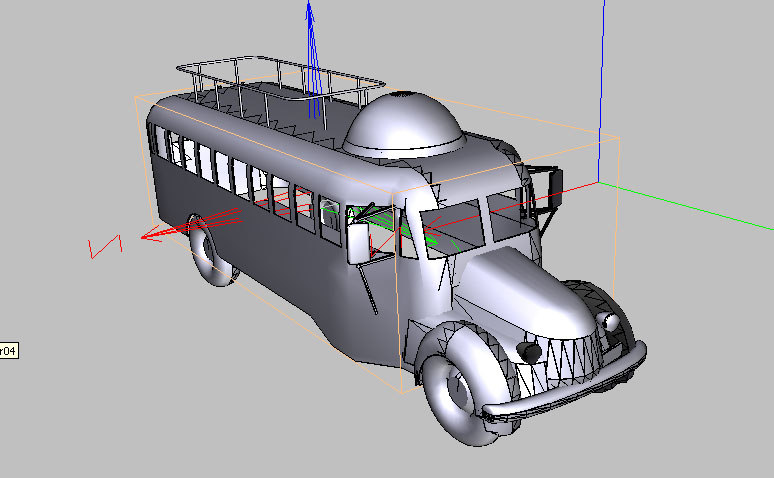Click the left windshield pane
The width and height of the screenshot is (774, 478).
440,232
